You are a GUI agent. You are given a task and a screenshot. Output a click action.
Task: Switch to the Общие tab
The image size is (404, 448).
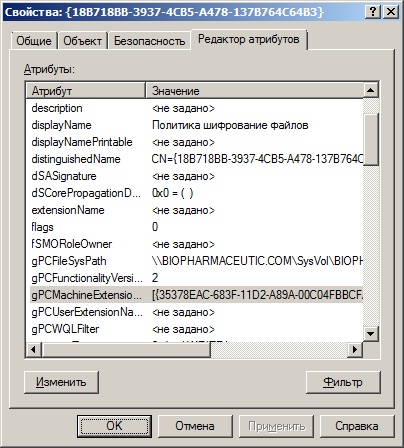34,41
